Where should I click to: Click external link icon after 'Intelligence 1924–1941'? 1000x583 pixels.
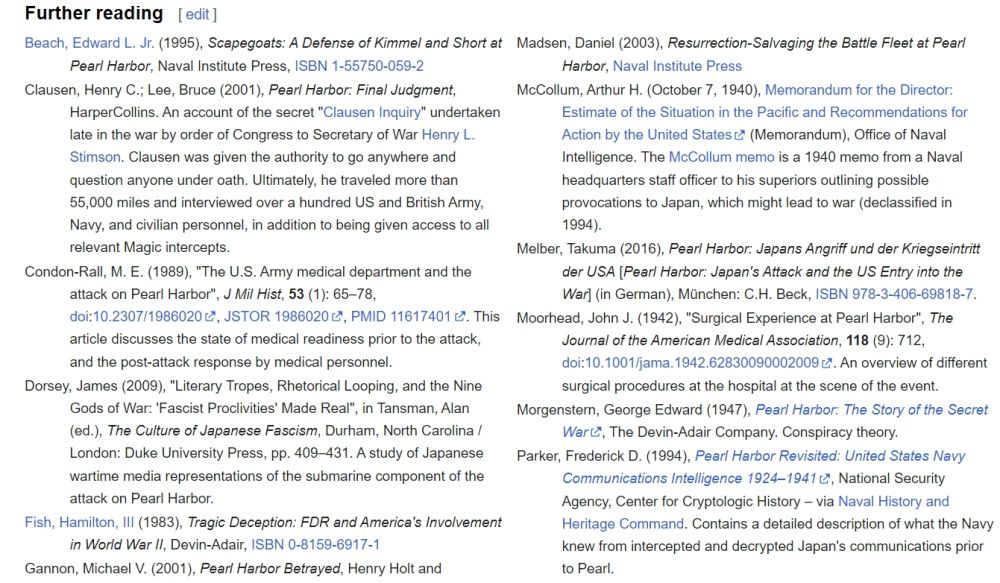(x=825, y=478)
